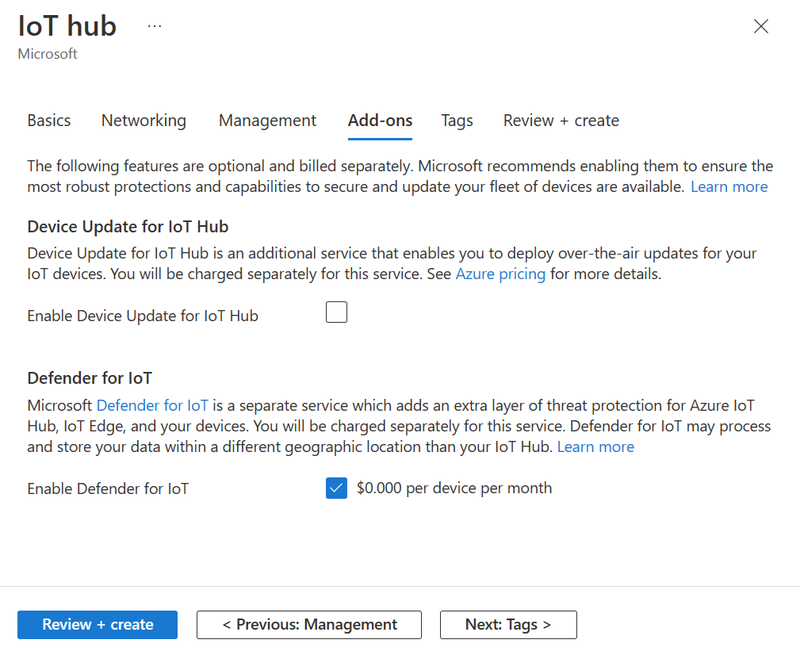Switch to the Basics tab

[x=48, y=120]
